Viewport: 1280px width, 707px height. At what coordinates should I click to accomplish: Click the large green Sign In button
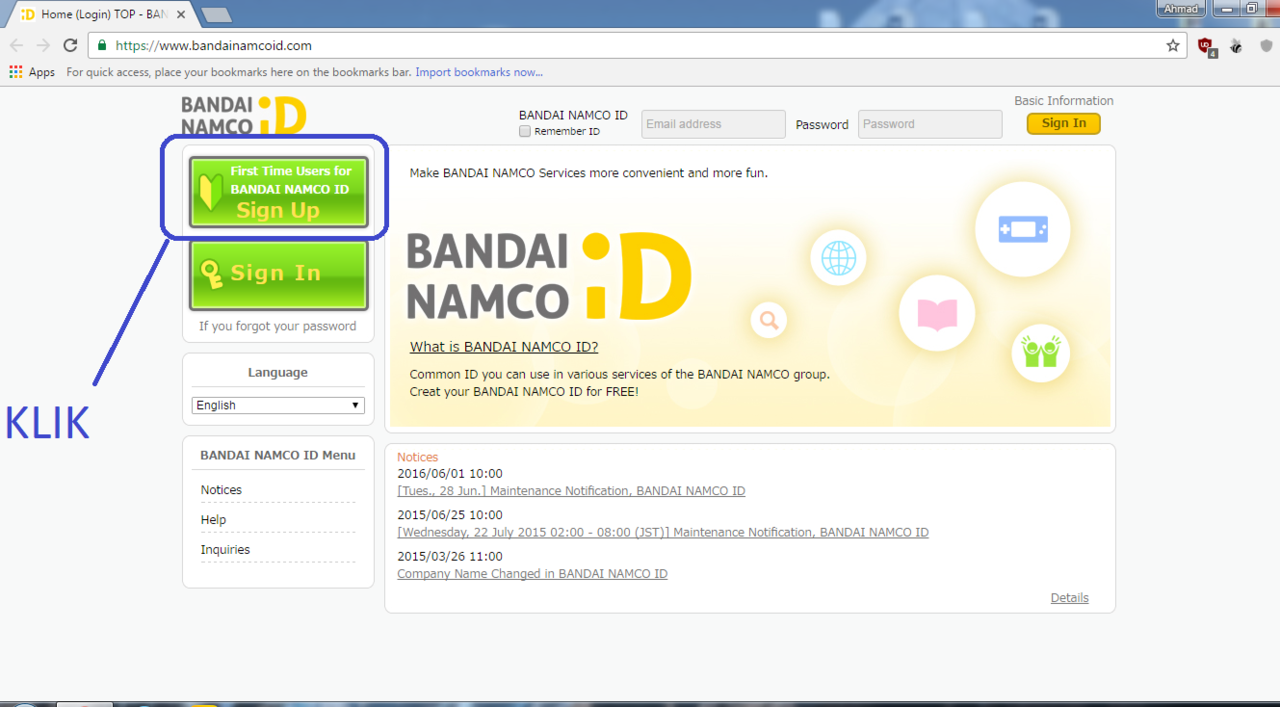point(279,275)
